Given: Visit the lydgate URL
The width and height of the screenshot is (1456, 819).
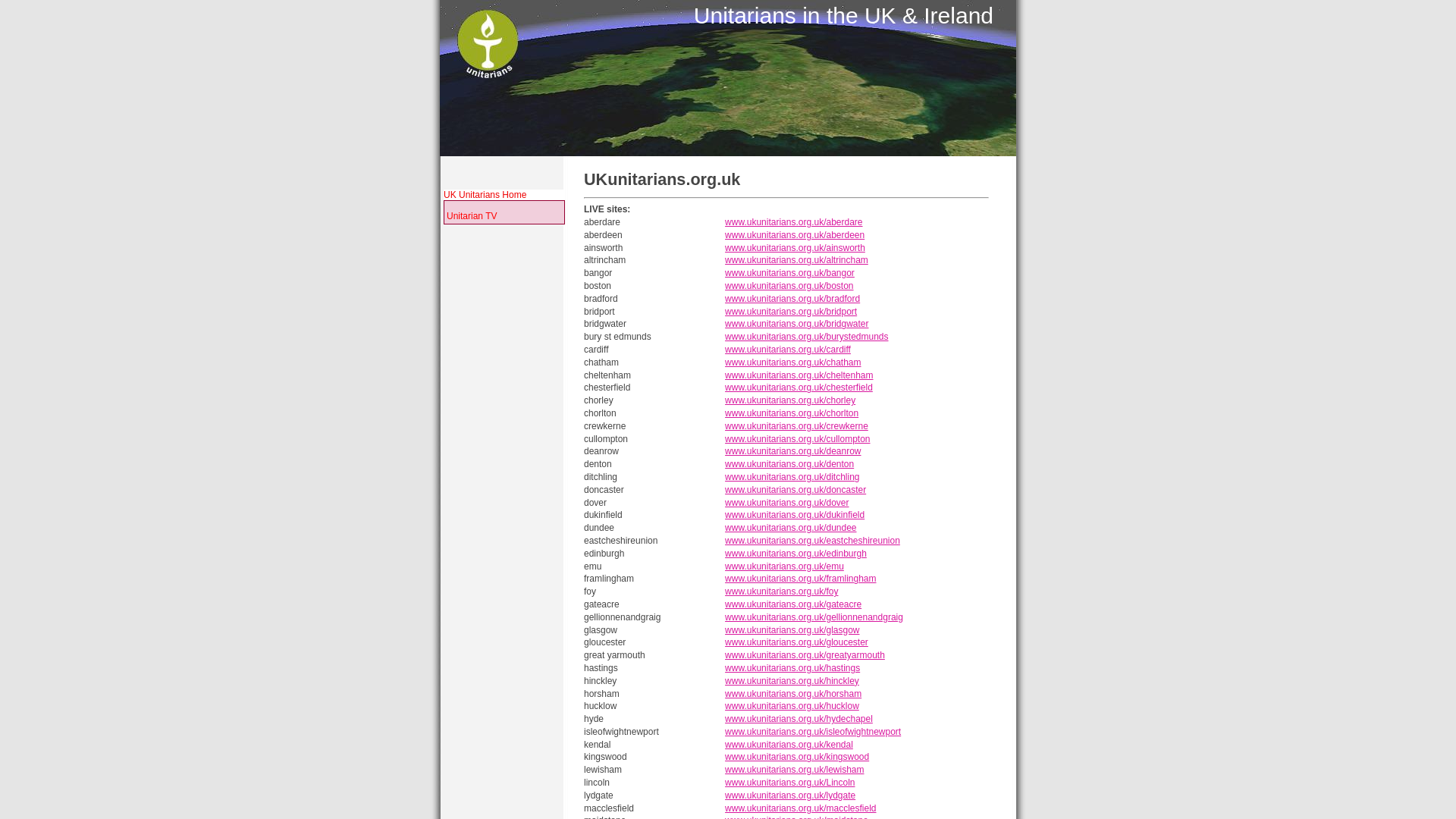Looking at the screenshot, I should 790,795.
